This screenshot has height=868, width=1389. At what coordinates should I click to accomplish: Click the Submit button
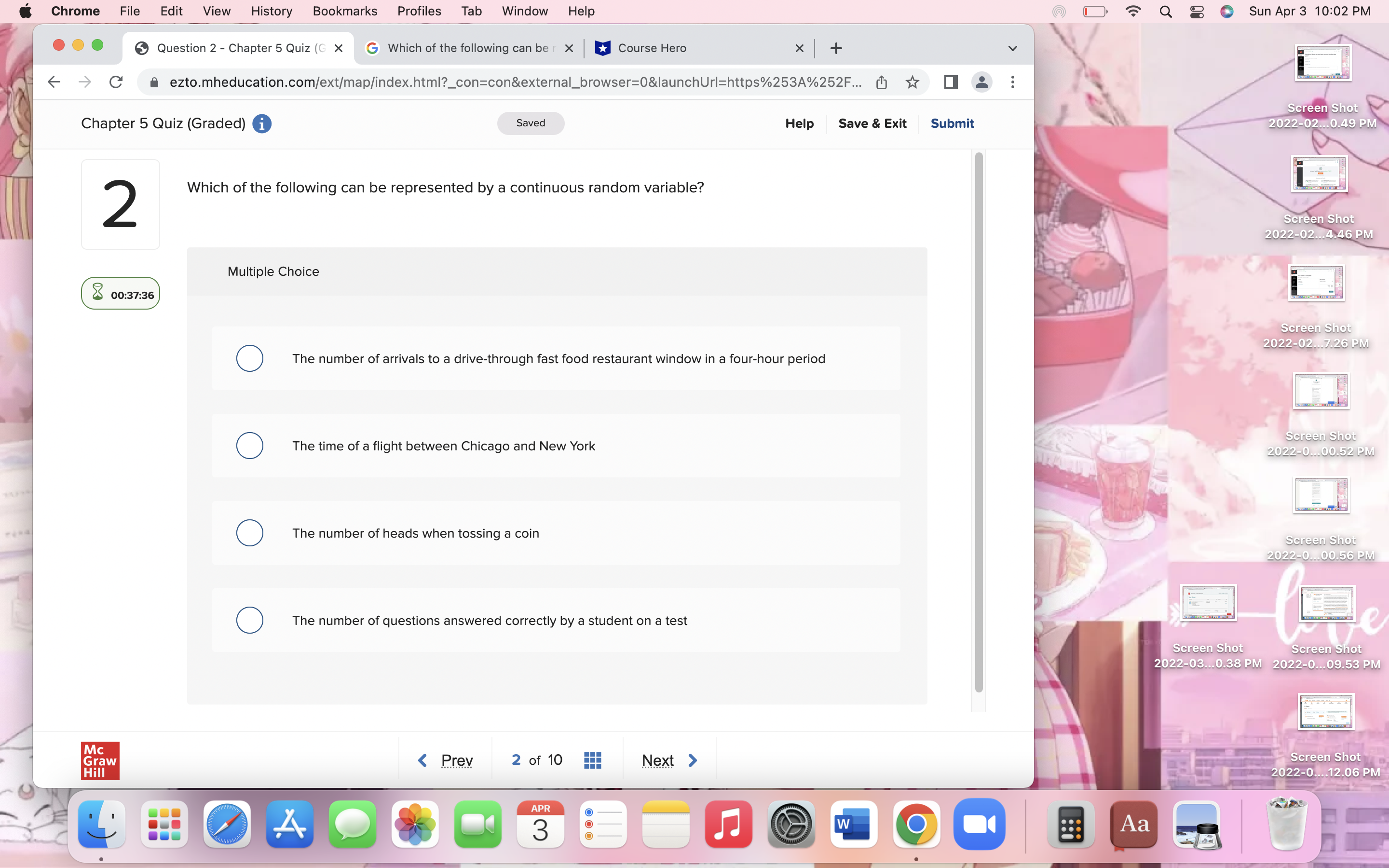coord(952,123)
